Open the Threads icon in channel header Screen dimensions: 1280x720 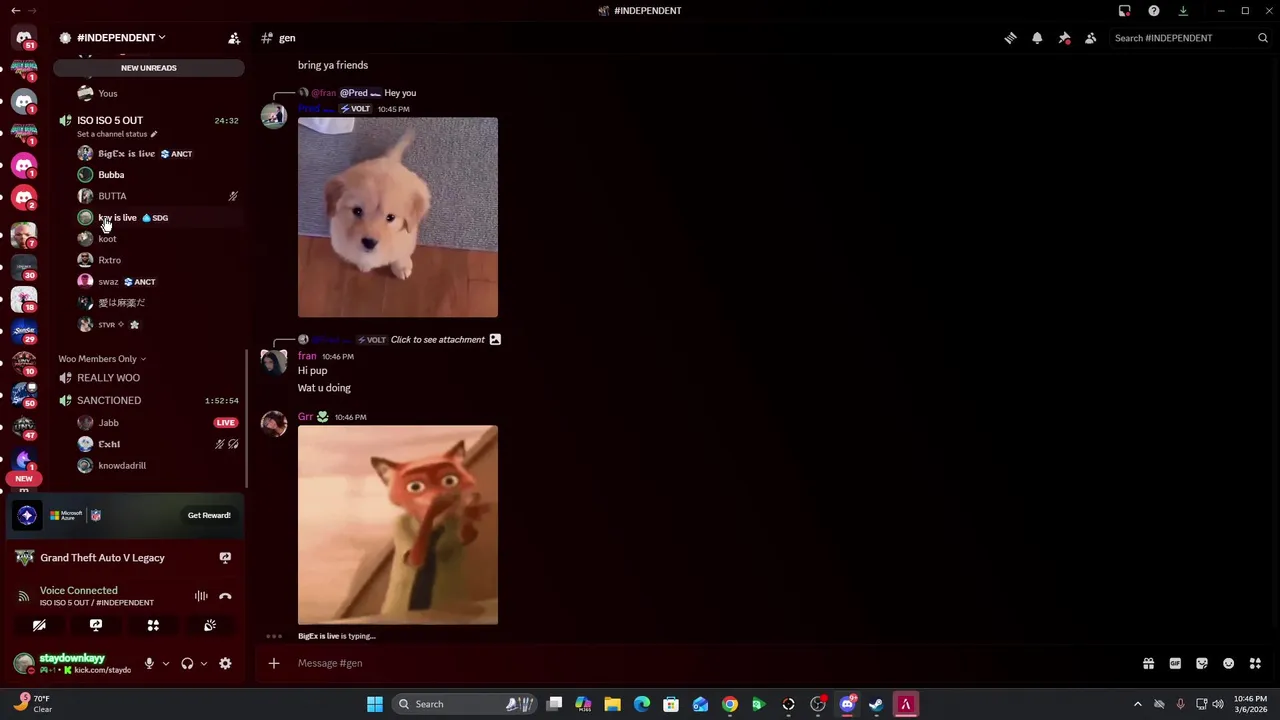tap(1010, 38)
